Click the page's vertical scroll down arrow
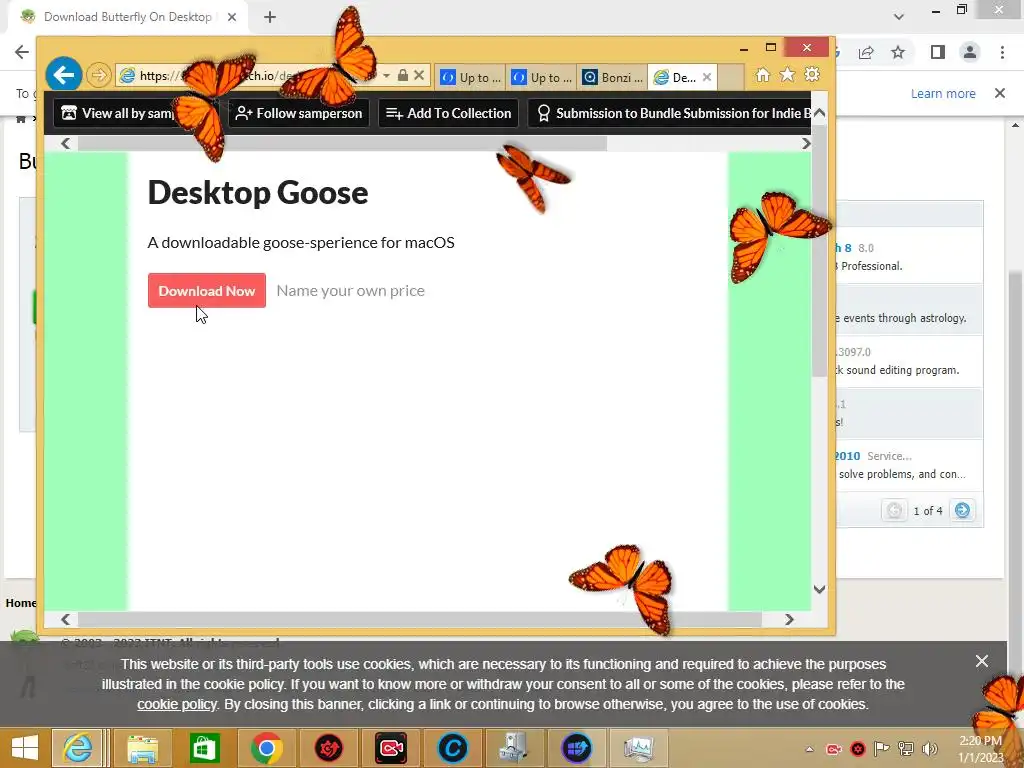Viewport: 1024px width, 768px height. [819, 589]
